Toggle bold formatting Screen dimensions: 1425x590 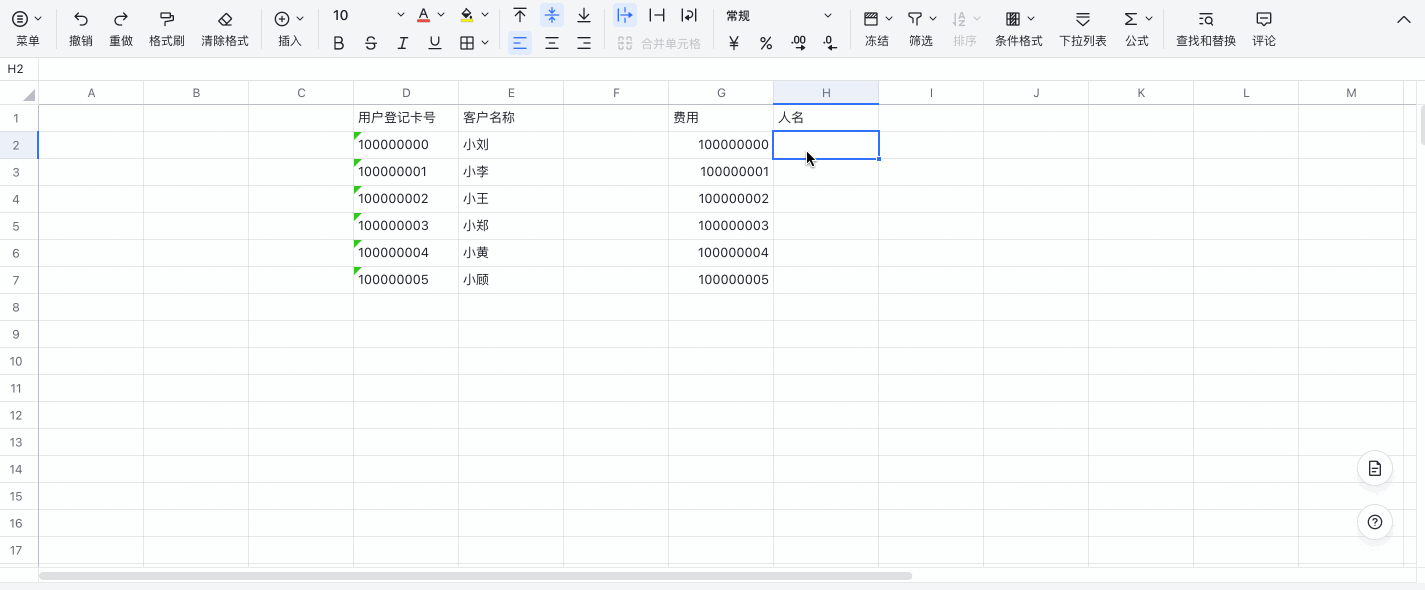pos(339,43)
